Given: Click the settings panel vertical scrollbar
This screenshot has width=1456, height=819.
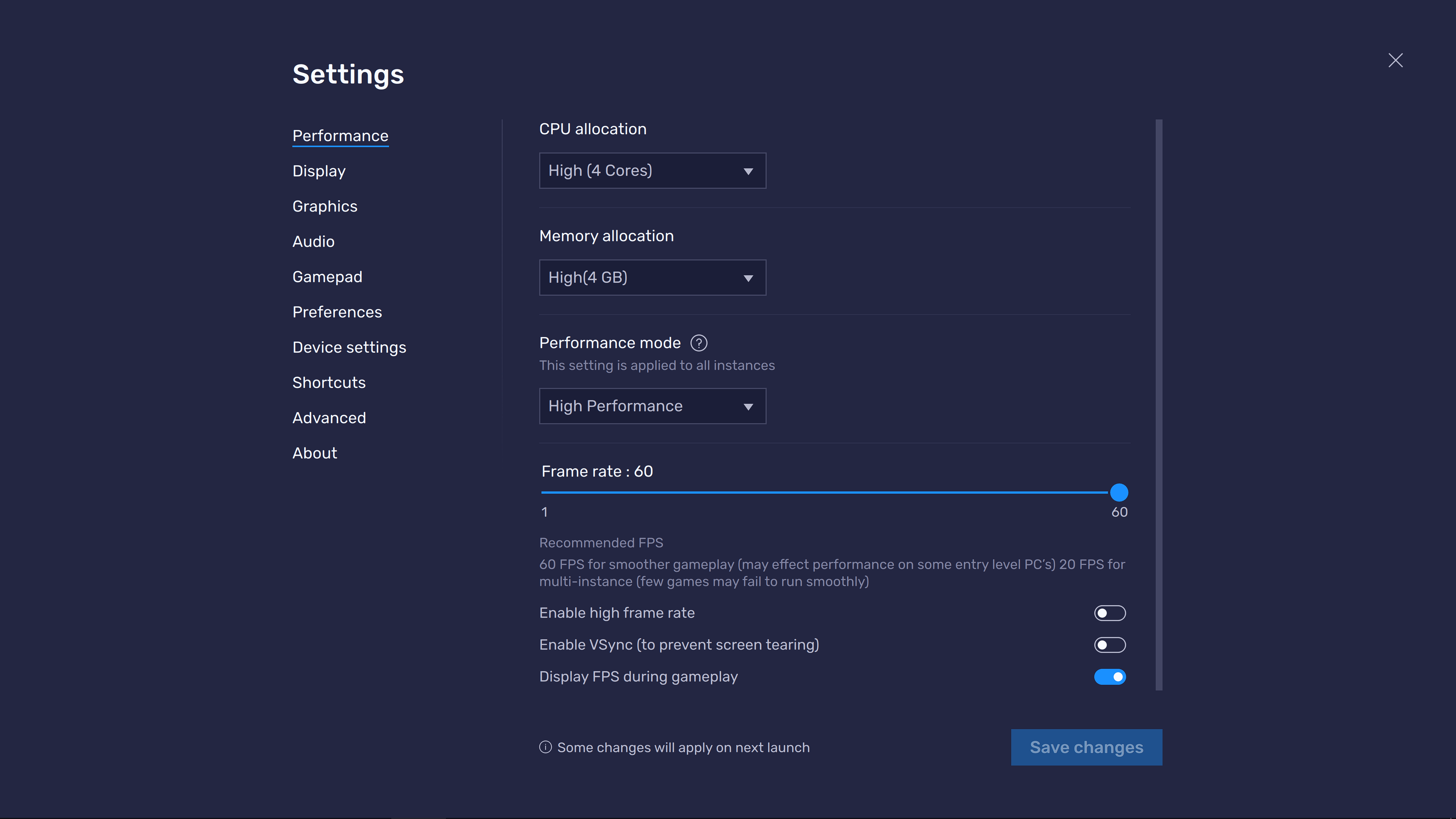Looking at the screenshot, I should click(1159, 405).
